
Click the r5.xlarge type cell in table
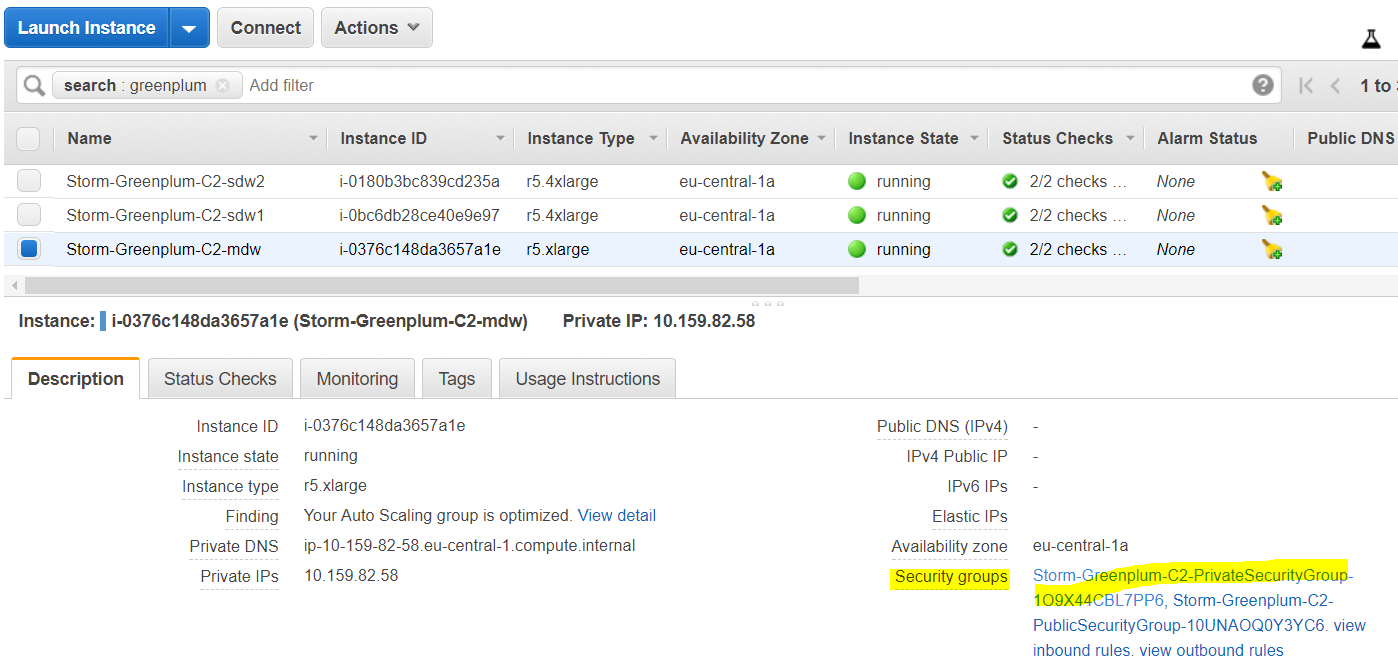pyautogui.click(x=558, y=249)
